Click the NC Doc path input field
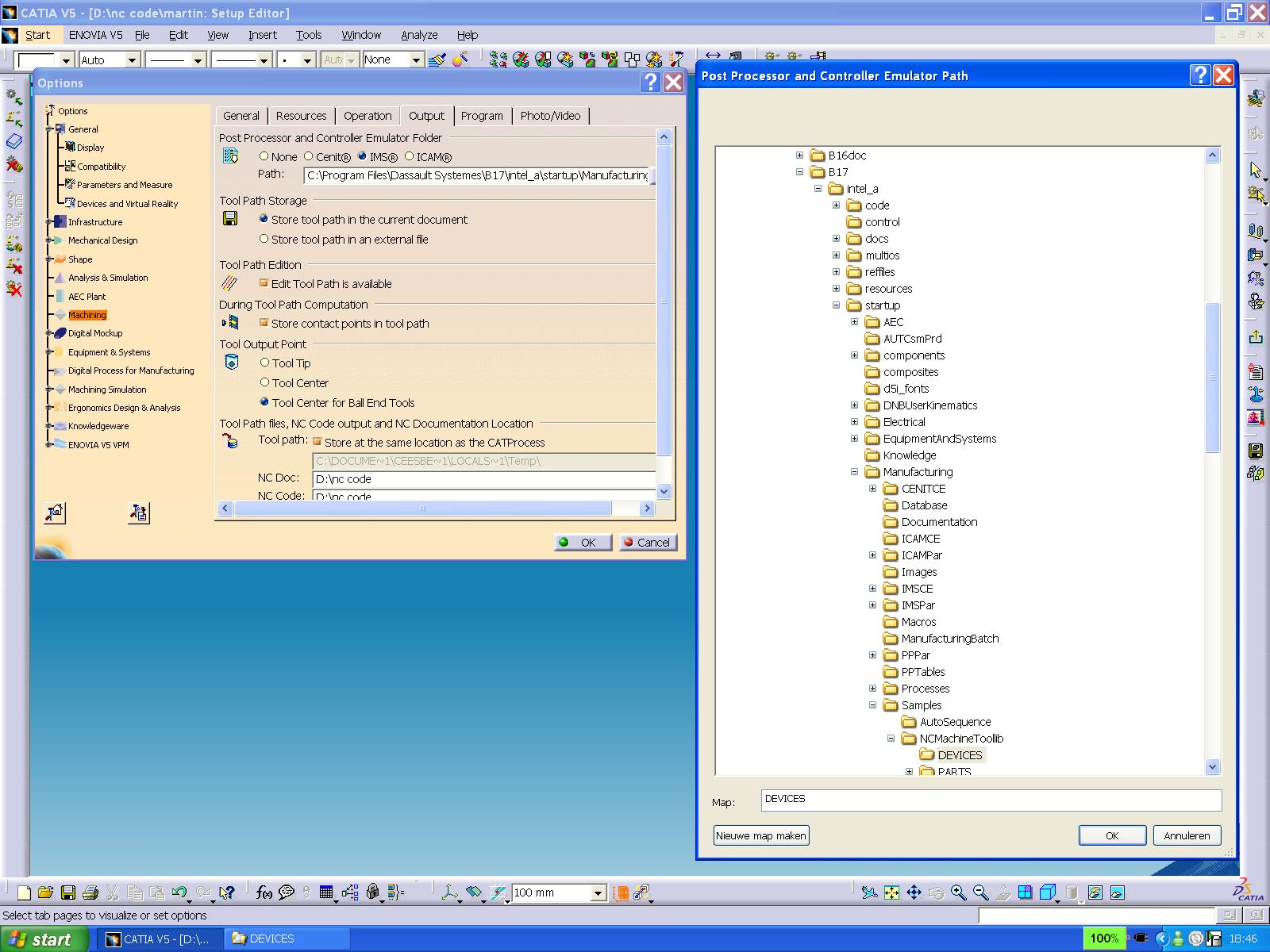 (484, 479)
